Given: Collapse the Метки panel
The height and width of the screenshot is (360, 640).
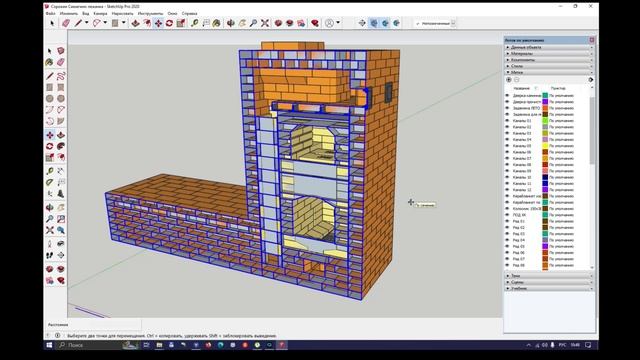Looking at the screenshot, I should coord(549,72).
